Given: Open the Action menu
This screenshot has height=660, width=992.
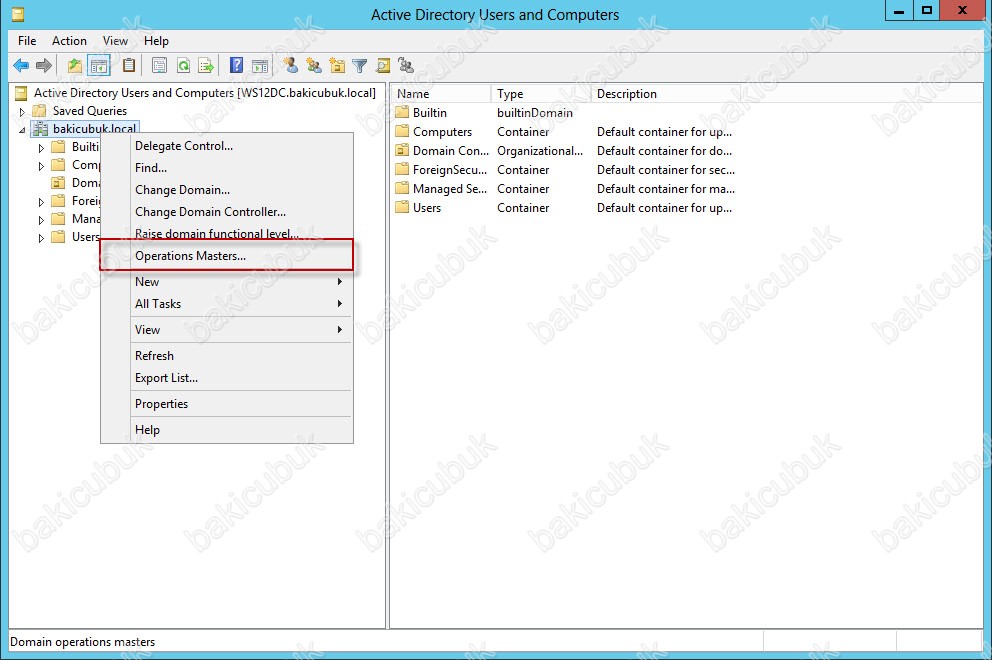Looking at the screenshot, I should click(x=69, y=40).
